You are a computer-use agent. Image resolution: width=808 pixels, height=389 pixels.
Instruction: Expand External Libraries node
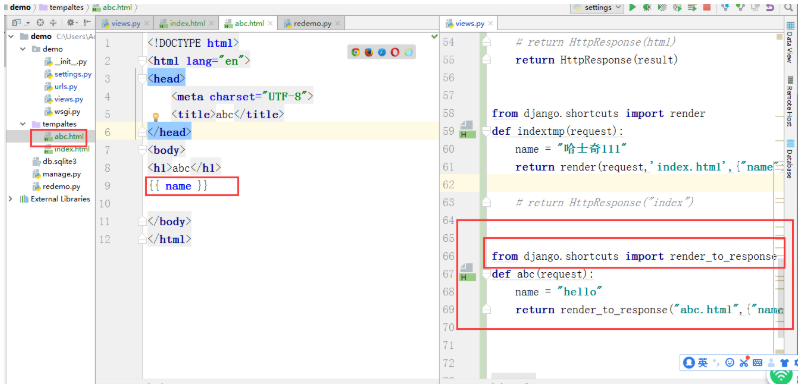tap(10, 199)
